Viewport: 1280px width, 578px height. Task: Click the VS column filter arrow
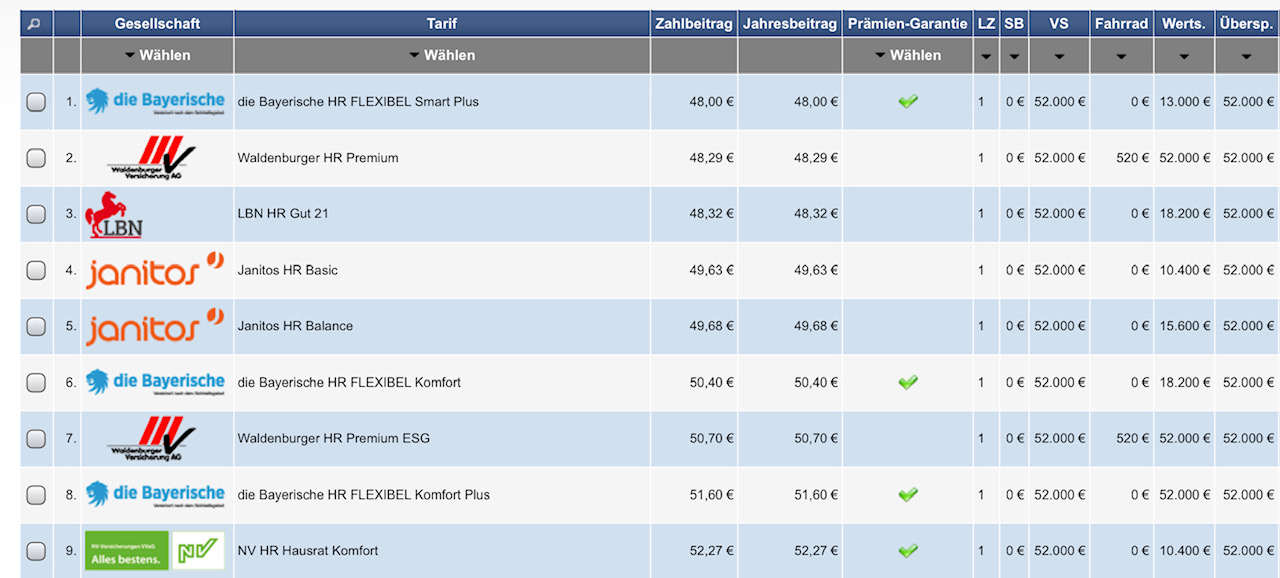pos(1059,56)
